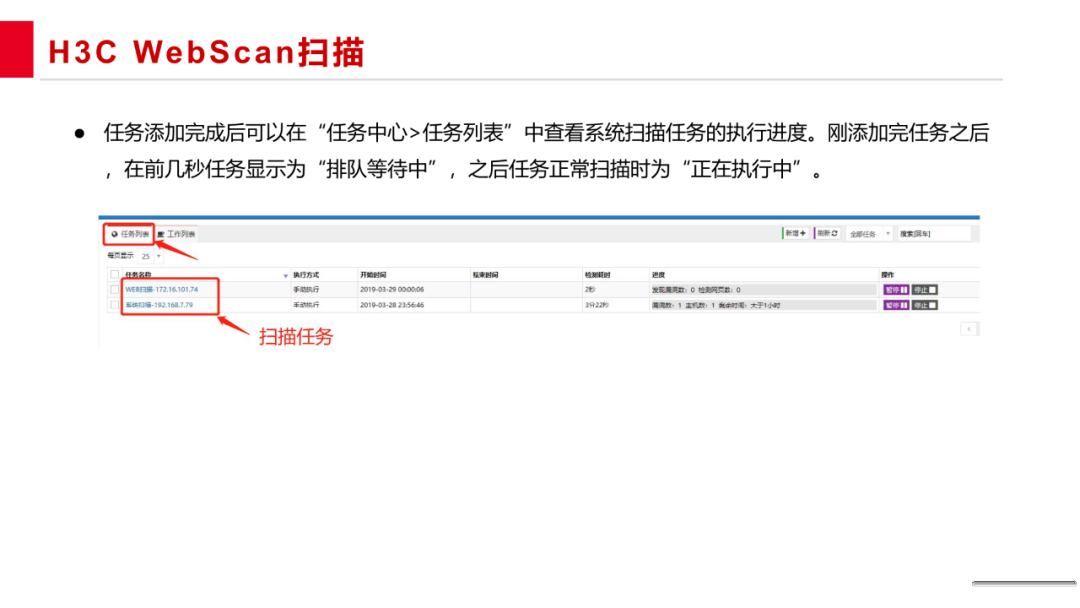Pause the 系统扫描-192.168.7.79 task
Viewport: 1080px width, 608px height.
(x=896, y=305)
